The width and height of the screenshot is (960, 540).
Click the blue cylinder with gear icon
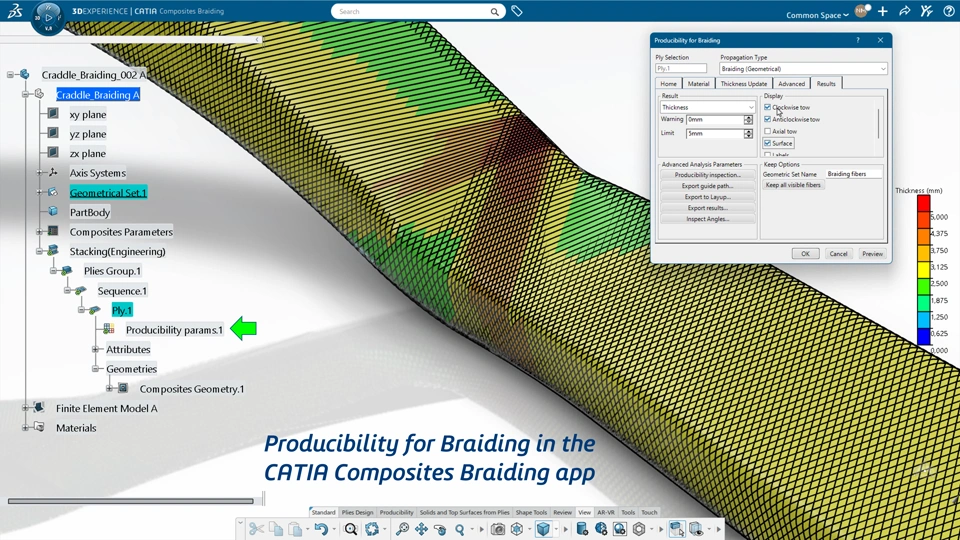[x=582, y=528]
